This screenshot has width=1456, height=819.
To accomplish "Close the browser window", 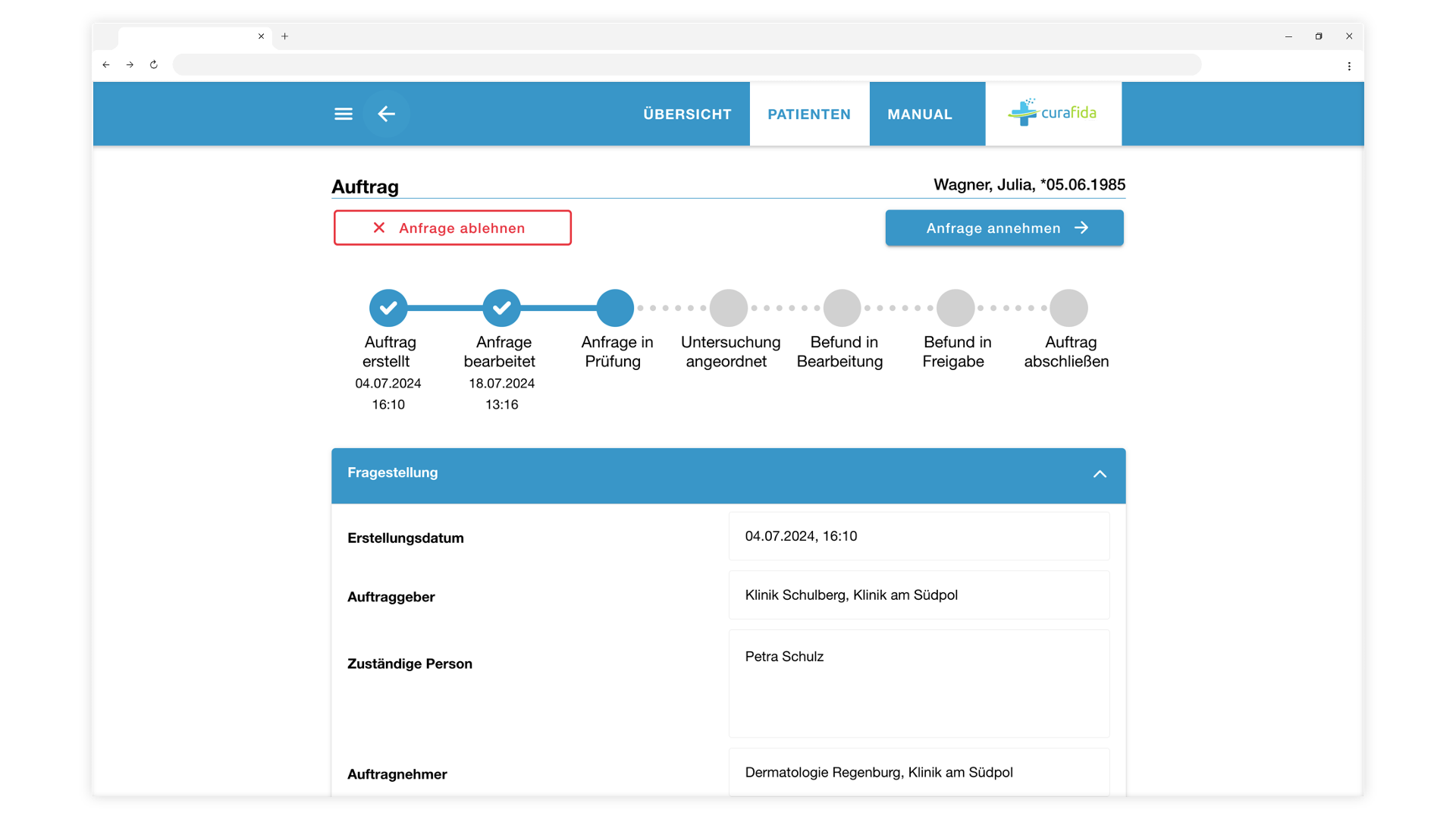I will pos(1349,36).
